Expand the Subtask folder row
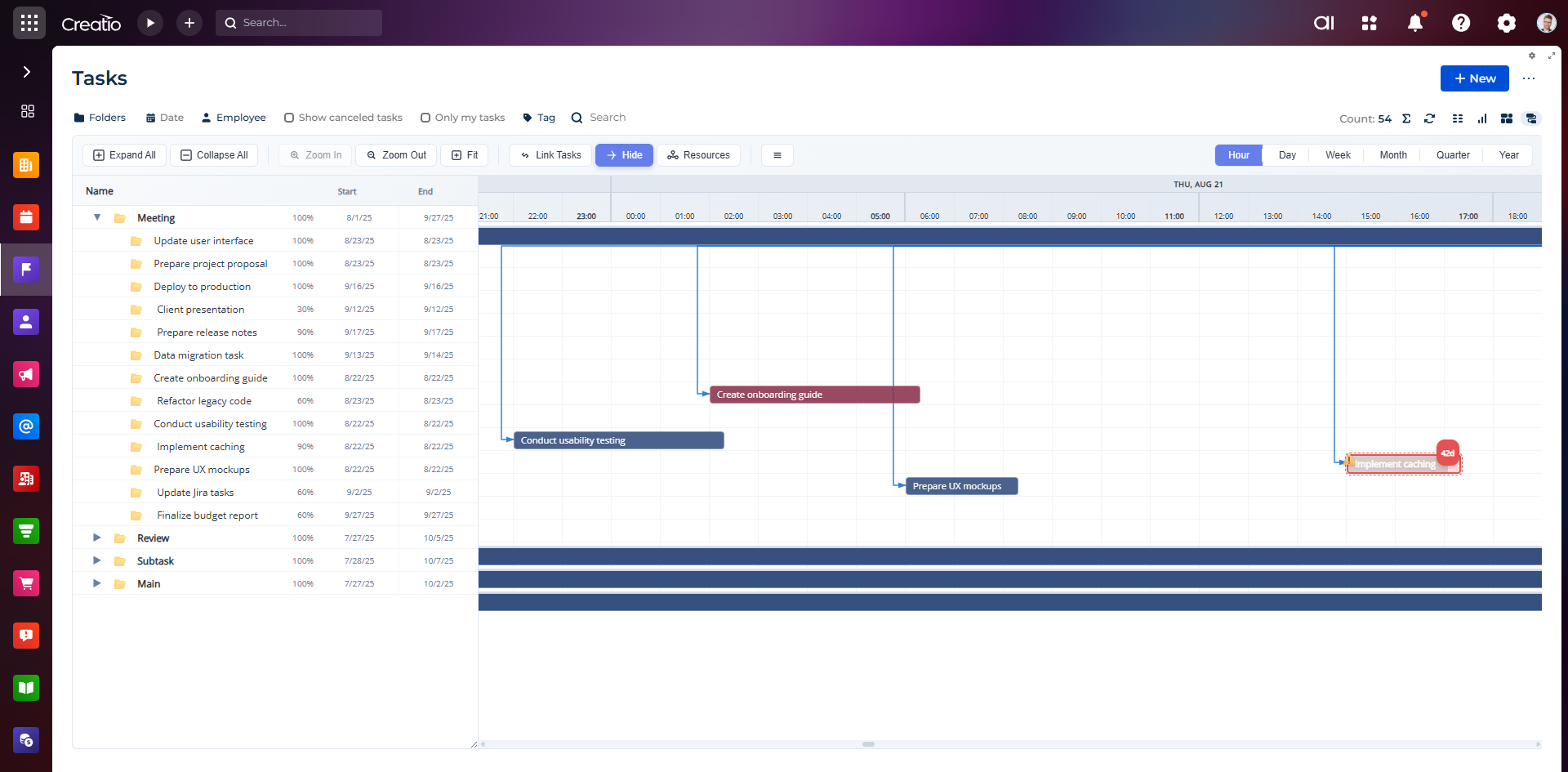1568x772 pixels. click(x=97, y=560)
